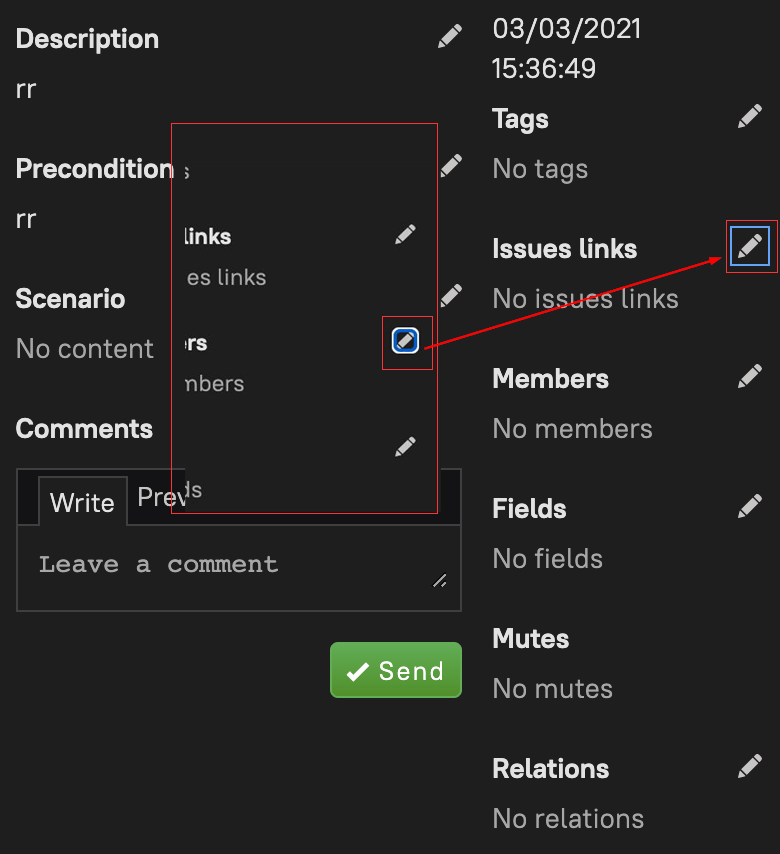This screenshot has height=854, width=780.
Task: Click the "No tags" placeholder text
Action: 540,169
